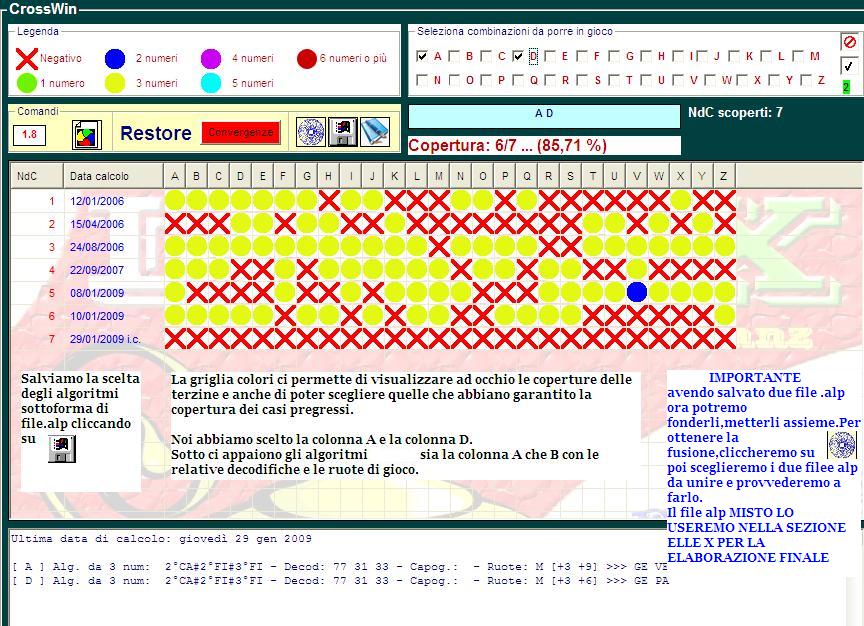
Task: Click the red X in row 1 column H
Action: pyautogui.click(x=329, y=201)
